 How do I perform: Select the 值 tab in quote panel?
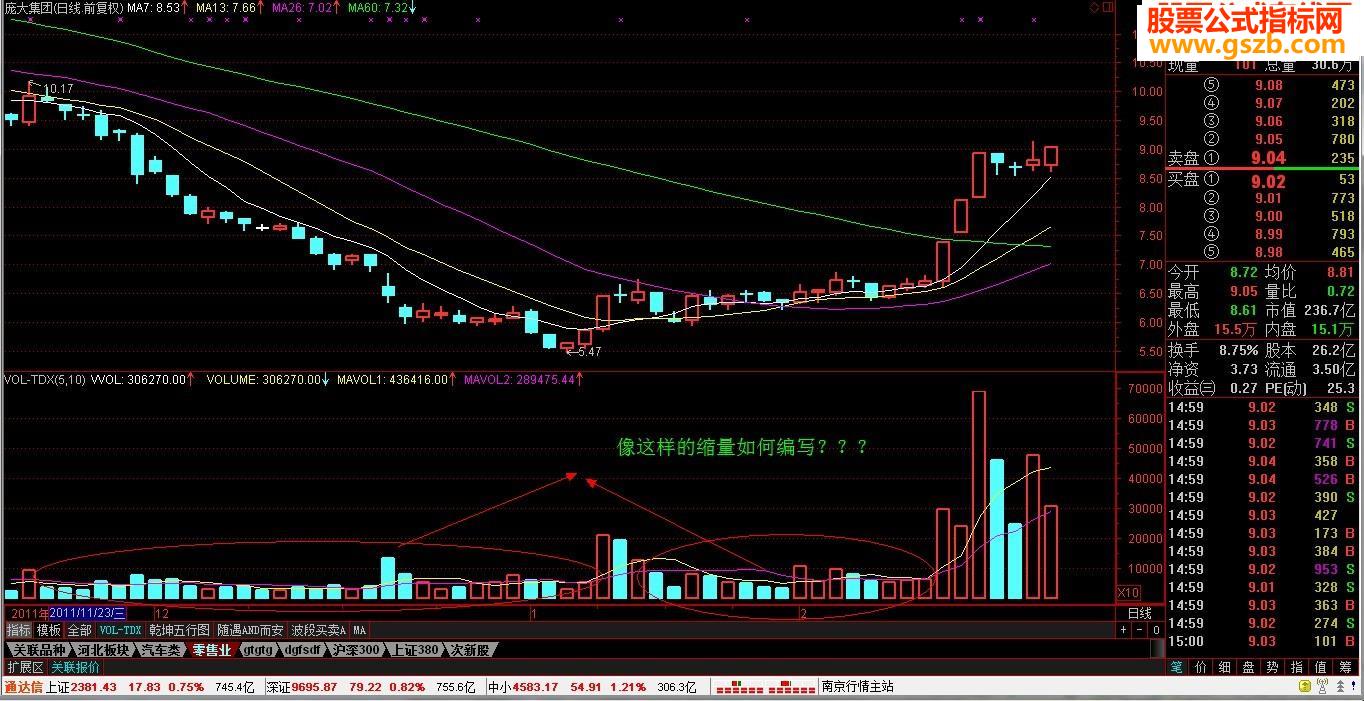point(1320,667)
